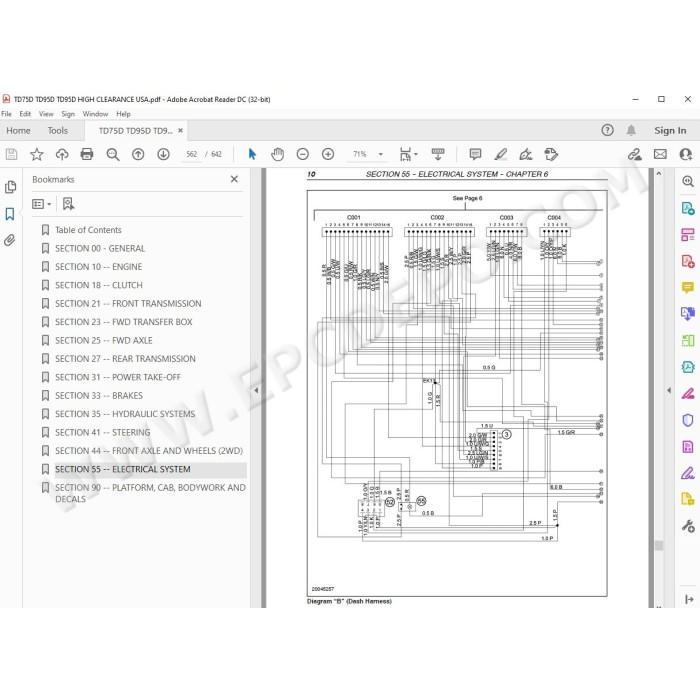Zoom in with plus icon

[328, 154]
